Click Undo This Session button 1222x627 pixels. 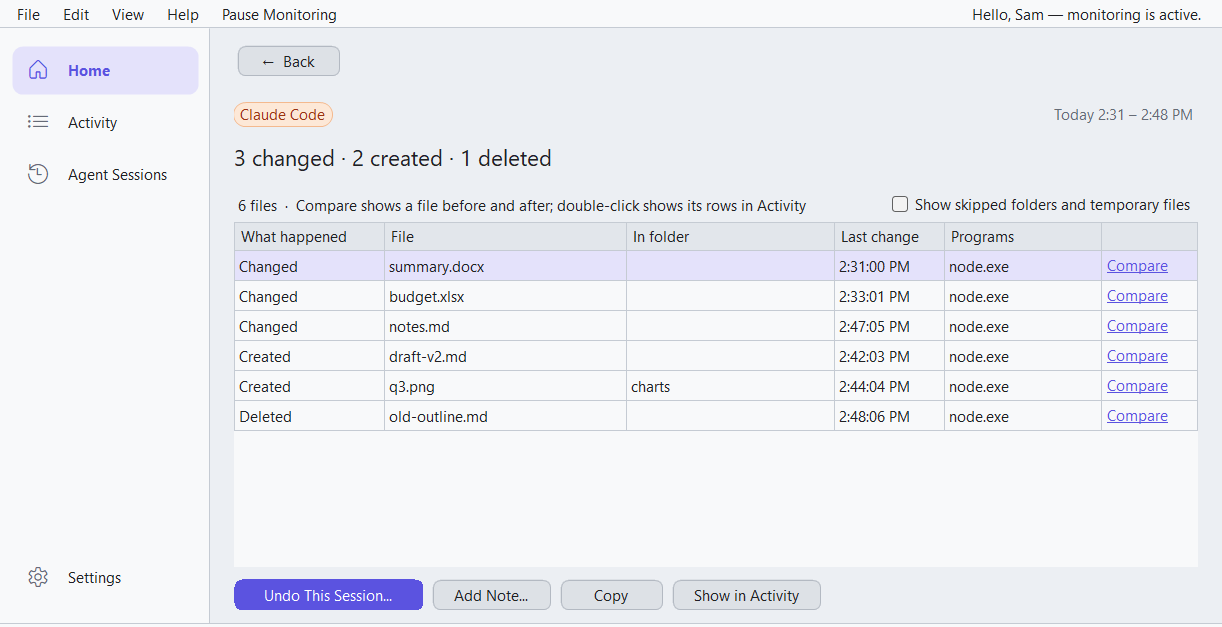(x=328, y=595)
